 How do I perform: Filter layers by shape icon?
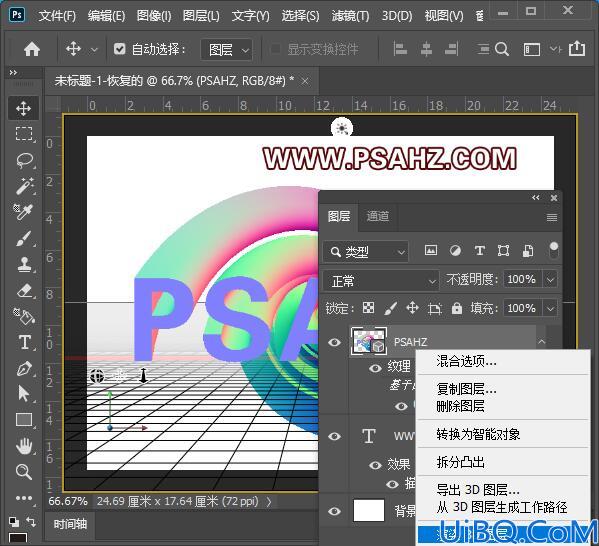point(503,251)
